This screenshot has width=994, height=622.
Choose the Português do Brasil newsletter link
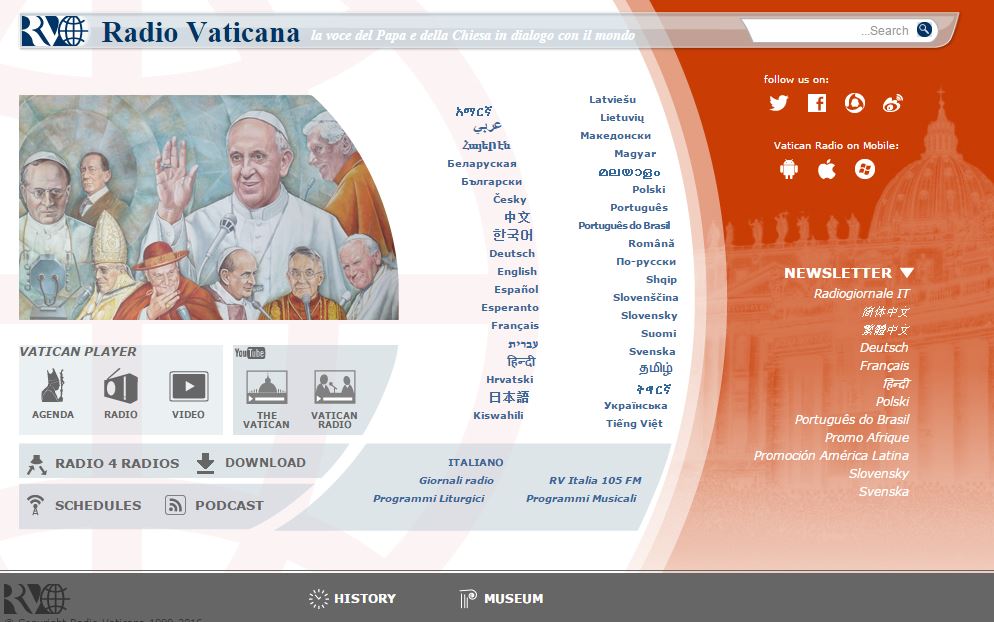852,419
